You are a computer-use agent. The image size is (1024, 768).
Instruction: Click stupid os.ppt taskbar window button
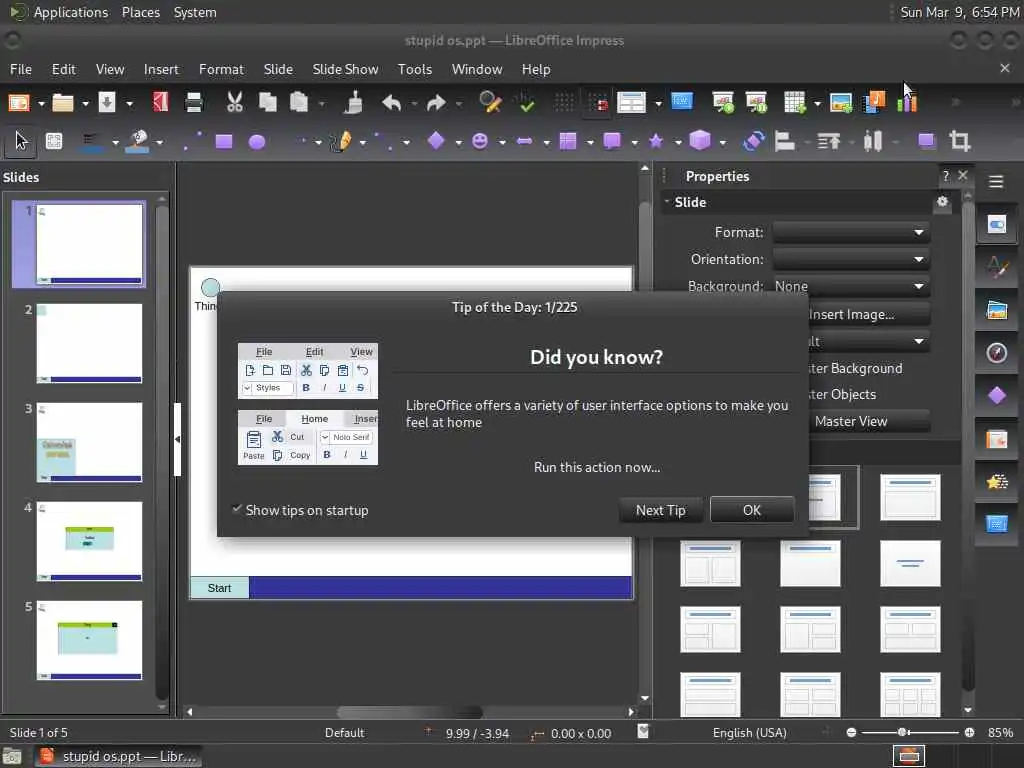coord(118,756)
